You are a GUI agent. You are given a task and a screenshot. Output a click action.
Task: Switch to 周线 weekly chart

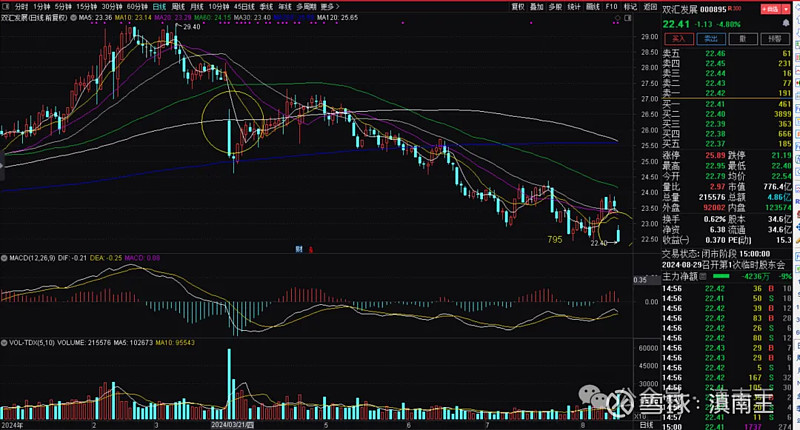pos(178,7)
